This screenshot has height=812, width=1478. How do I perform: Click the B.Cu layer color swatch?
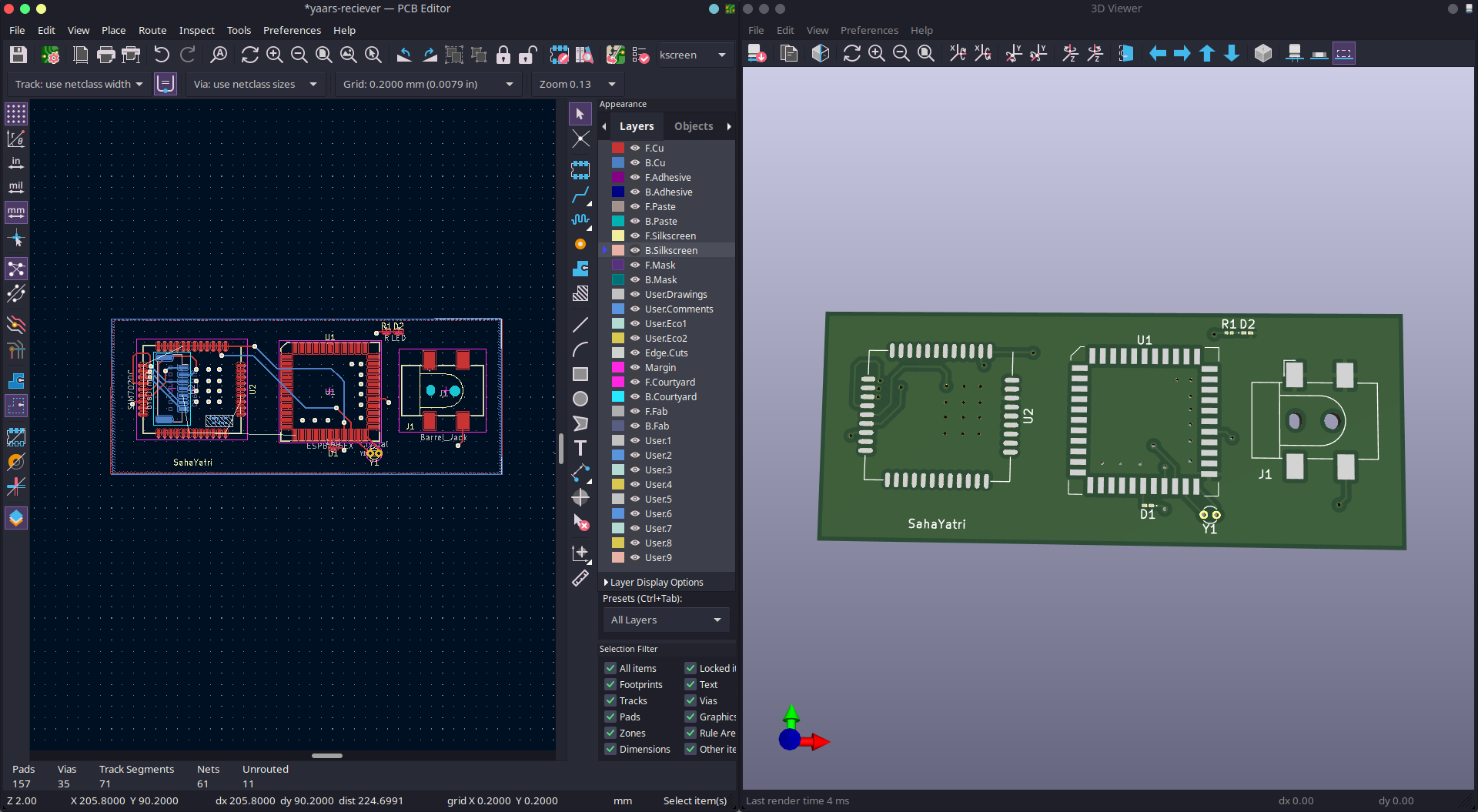(618, 162)
